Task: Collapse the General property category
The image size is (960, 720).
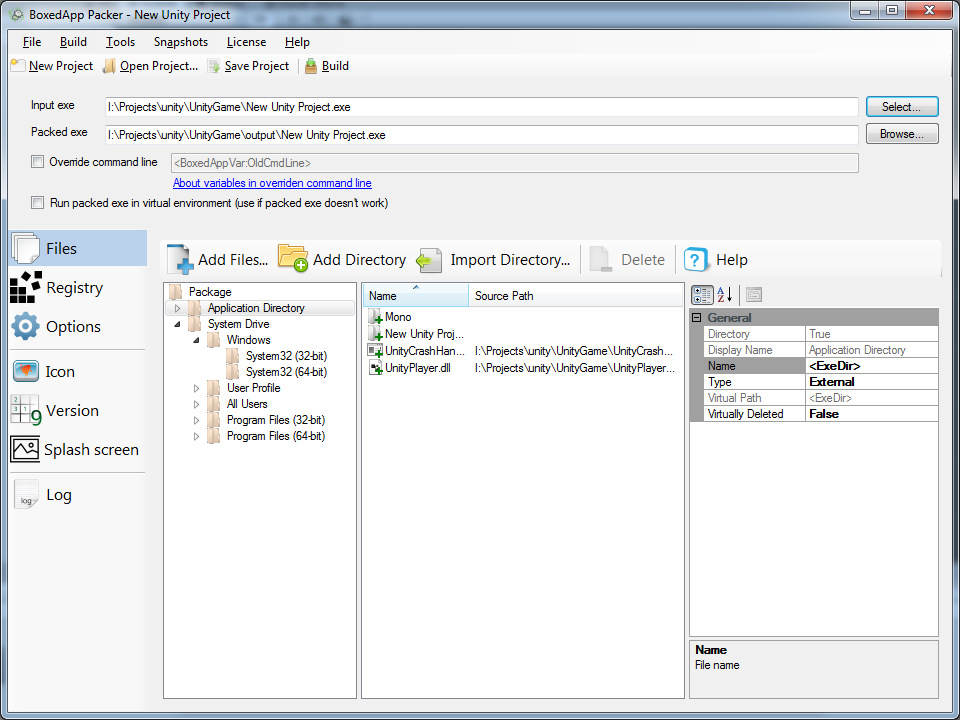Action: [x=696, y=318]
